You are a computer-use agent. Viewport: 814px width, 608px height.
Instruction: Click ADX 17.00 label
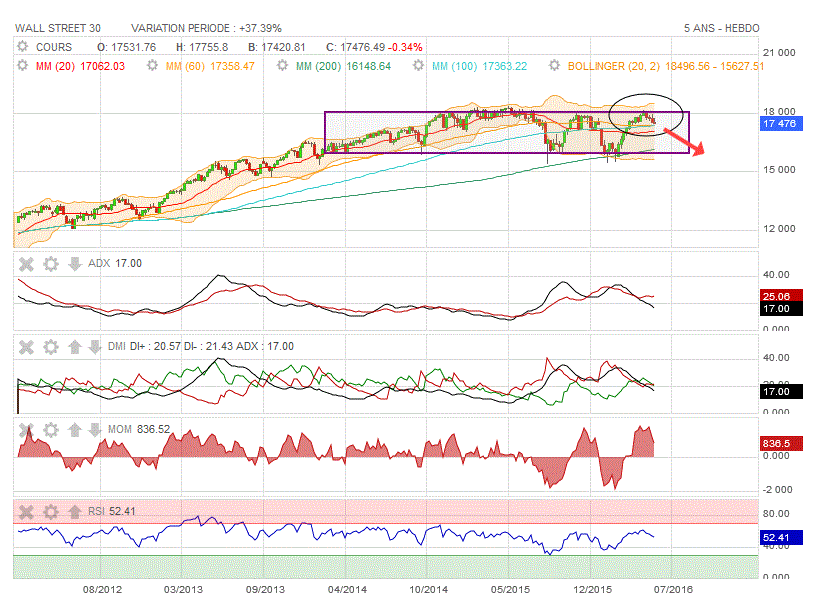[x=115, y=263]
